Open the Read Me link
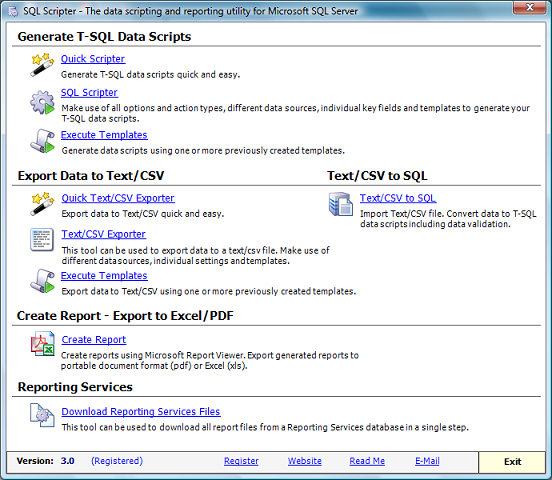The width and height of the screenshot is (552, 480). [367, 461]
